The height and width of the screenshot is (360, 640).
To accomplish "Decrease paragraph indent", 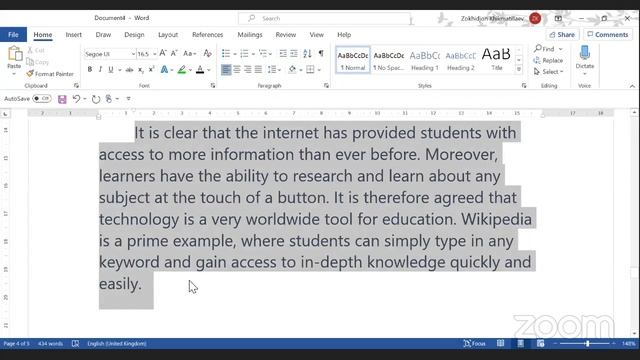I will (x=283, y=53).
